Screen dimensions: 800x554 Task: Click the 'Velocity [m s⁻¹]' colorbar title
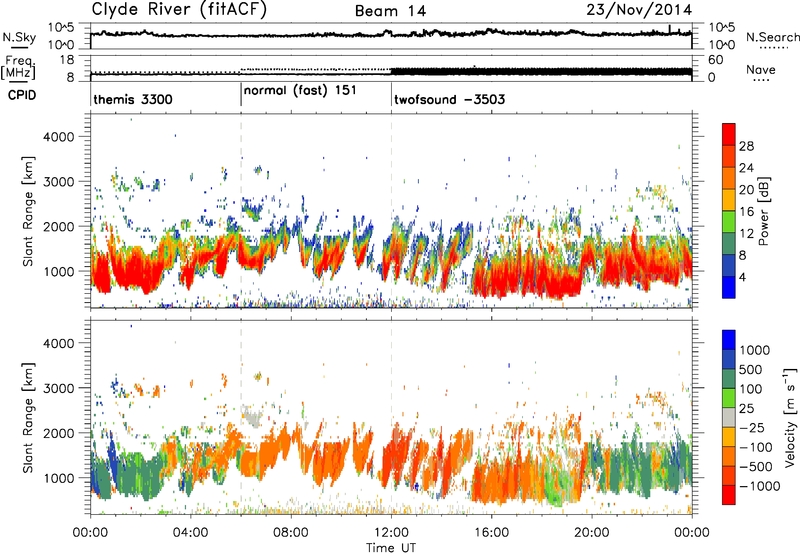790,417
